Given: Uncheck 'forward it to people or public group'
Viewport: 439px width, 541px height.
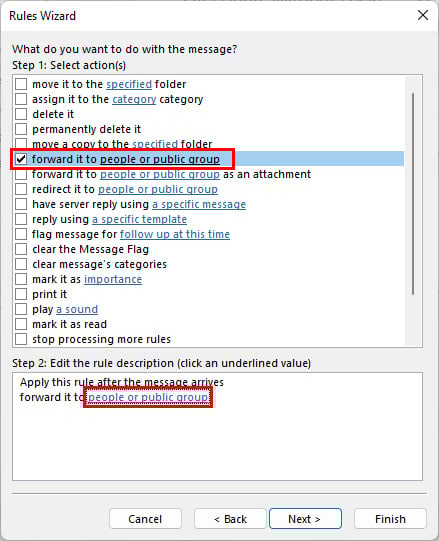Looking at the screenshot, I should pos(21,159).
